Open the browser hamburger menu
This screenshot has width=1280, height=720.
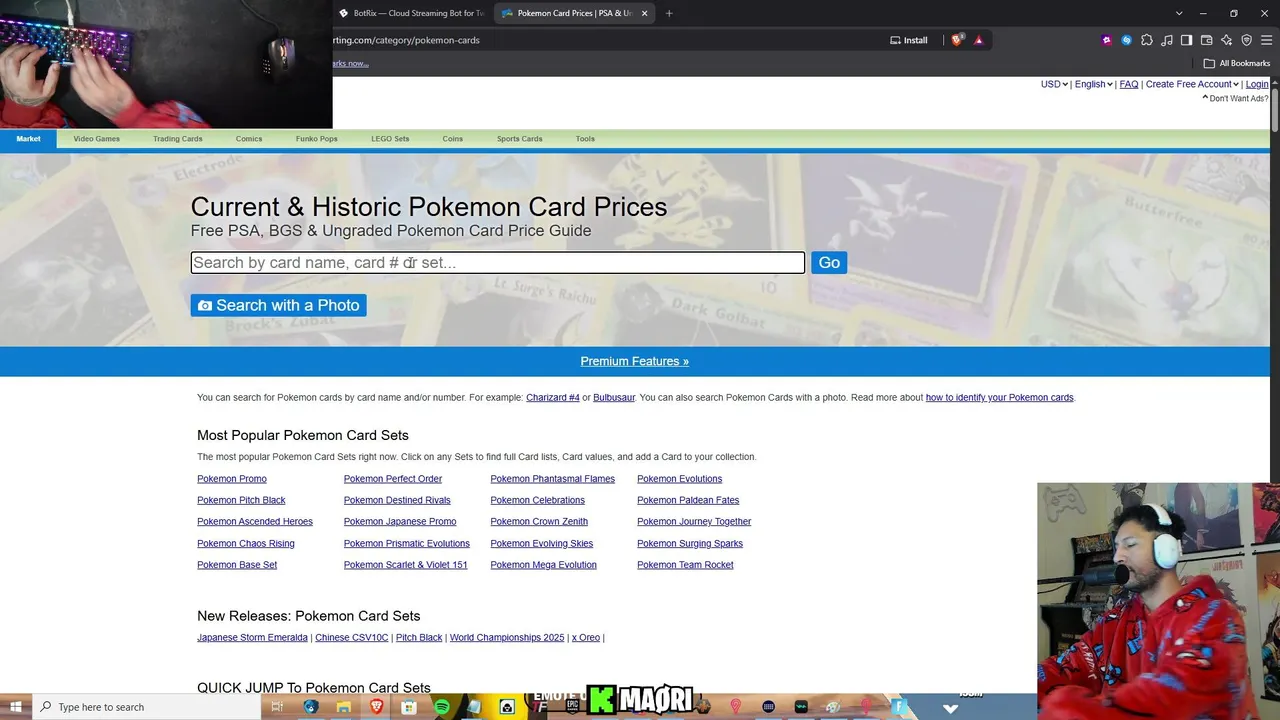[1266, 40]
